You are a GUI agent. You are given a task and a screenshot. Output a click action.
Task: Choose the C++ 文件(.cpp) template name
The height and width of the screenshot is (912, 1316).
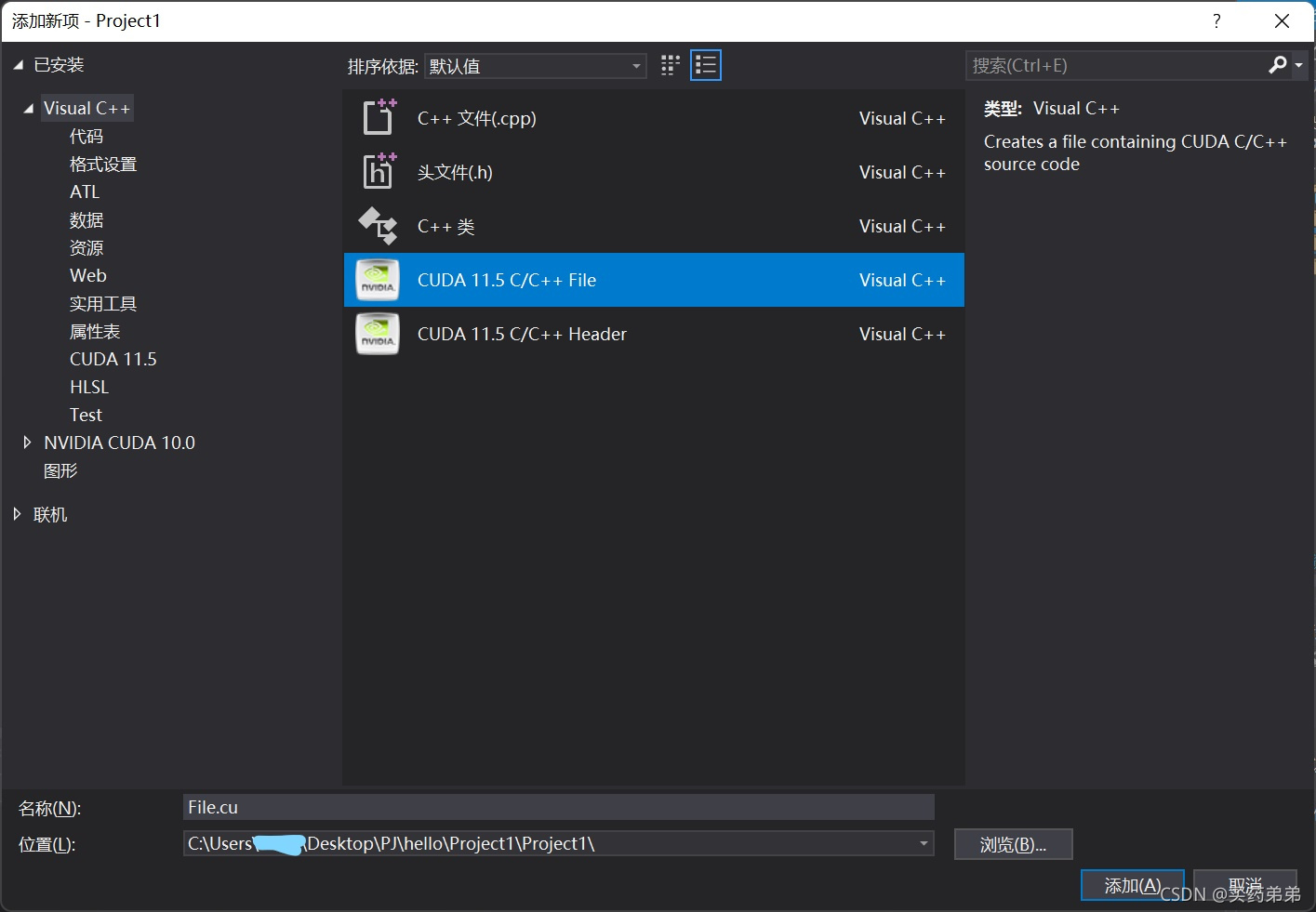pos(477,119)
